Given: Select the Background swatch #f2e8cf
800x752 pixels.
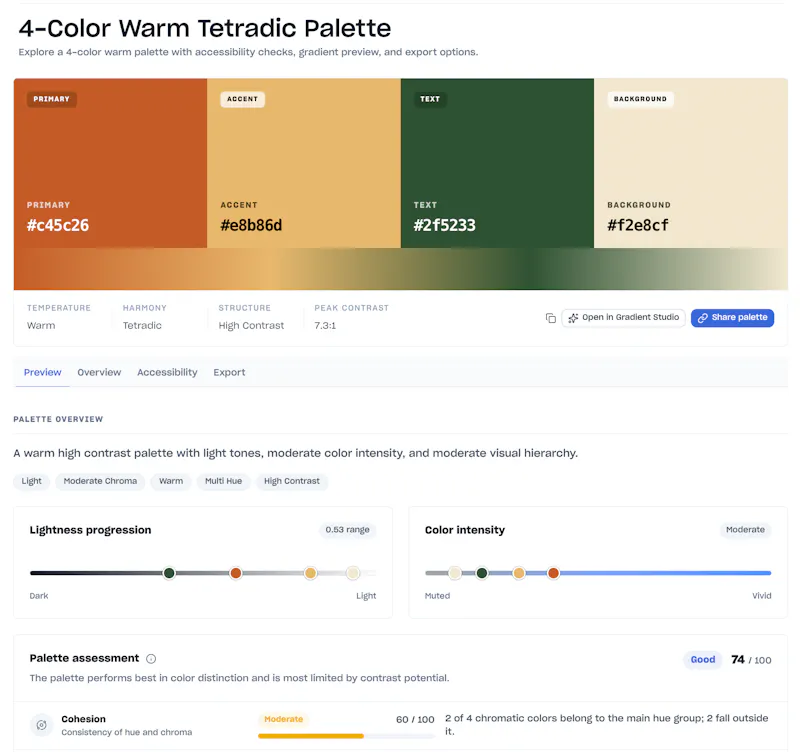Looking at the screenshot, I should click(x=691, y=163).
